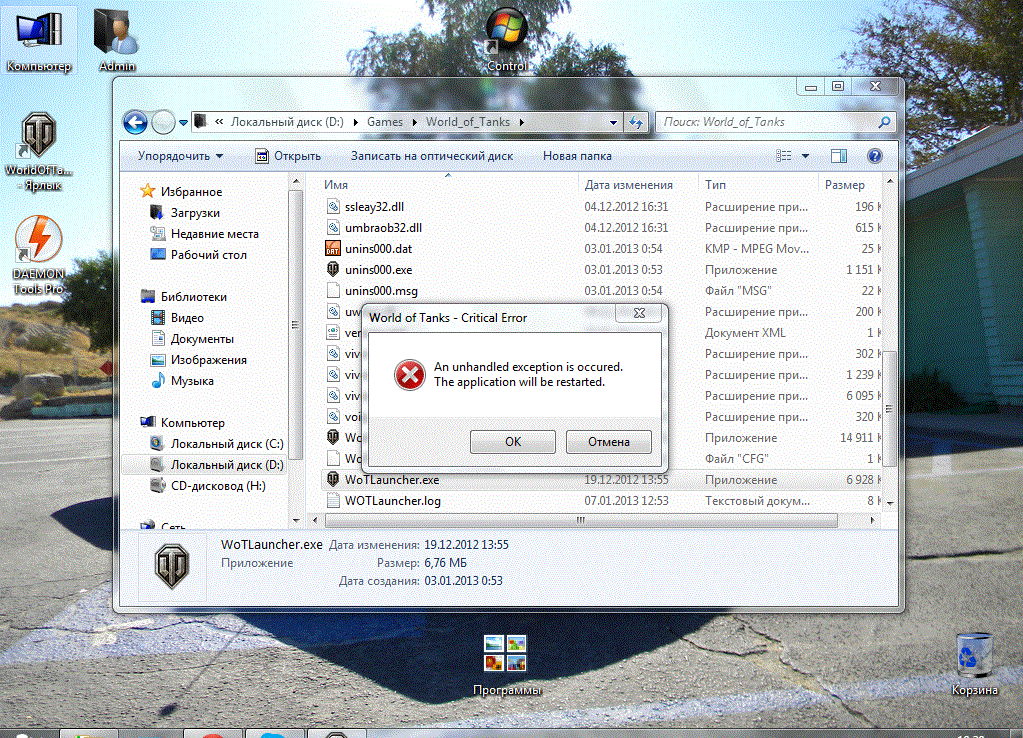Select CD-дисковод (H:) in tree

point(208,485)
